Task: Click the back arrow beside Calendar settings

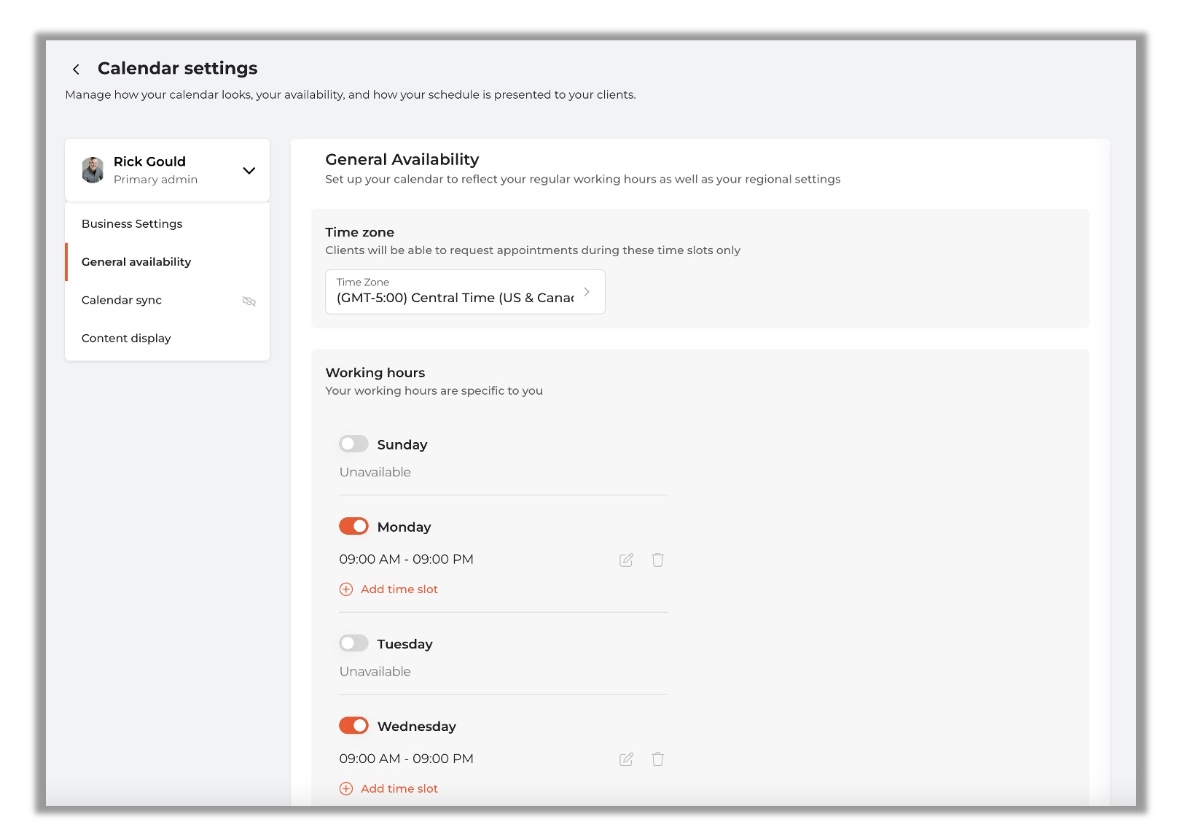Action: pos(76,69)
